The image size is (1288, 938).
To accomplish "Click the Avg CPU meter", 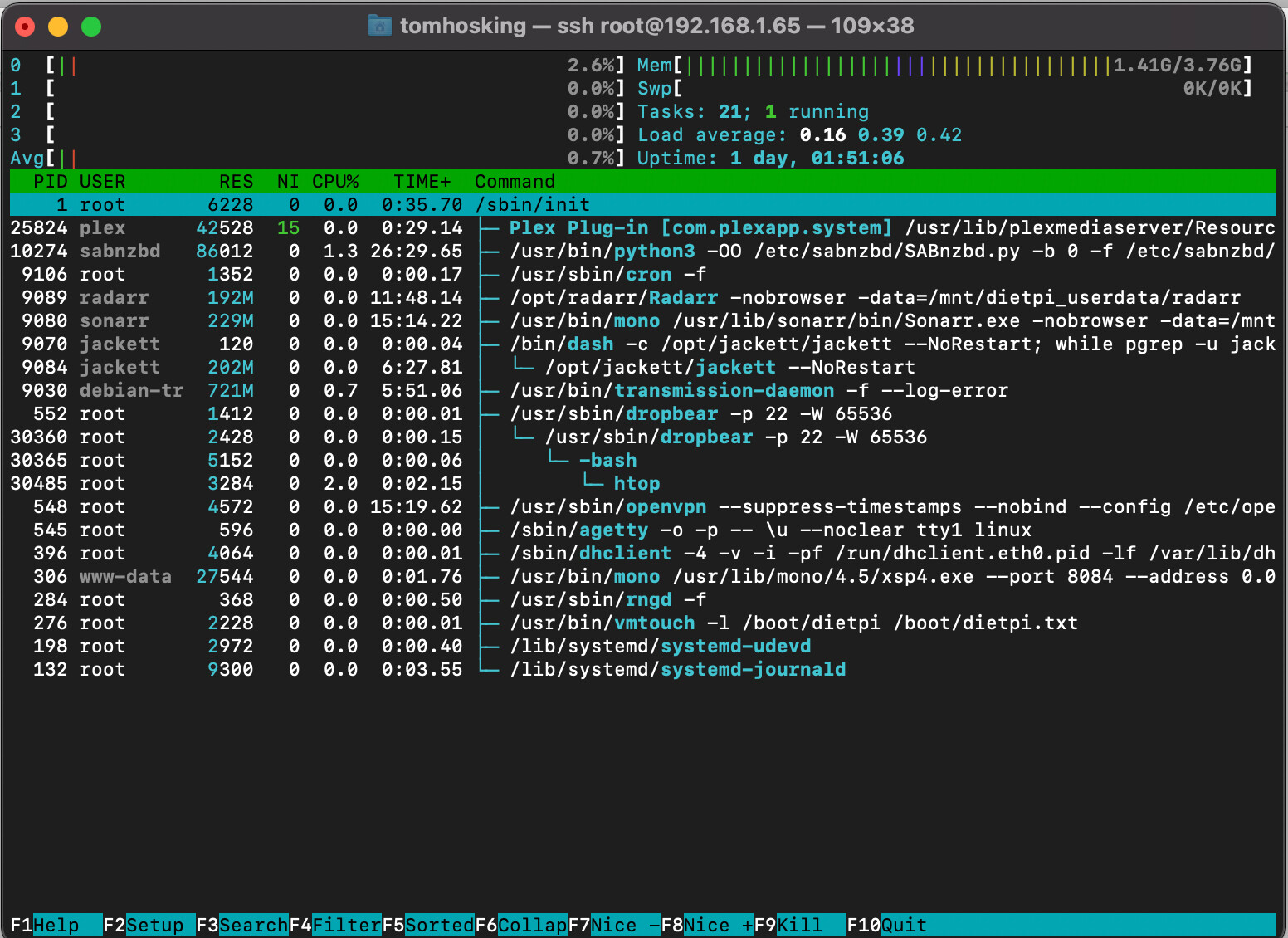I will [317, 158].
